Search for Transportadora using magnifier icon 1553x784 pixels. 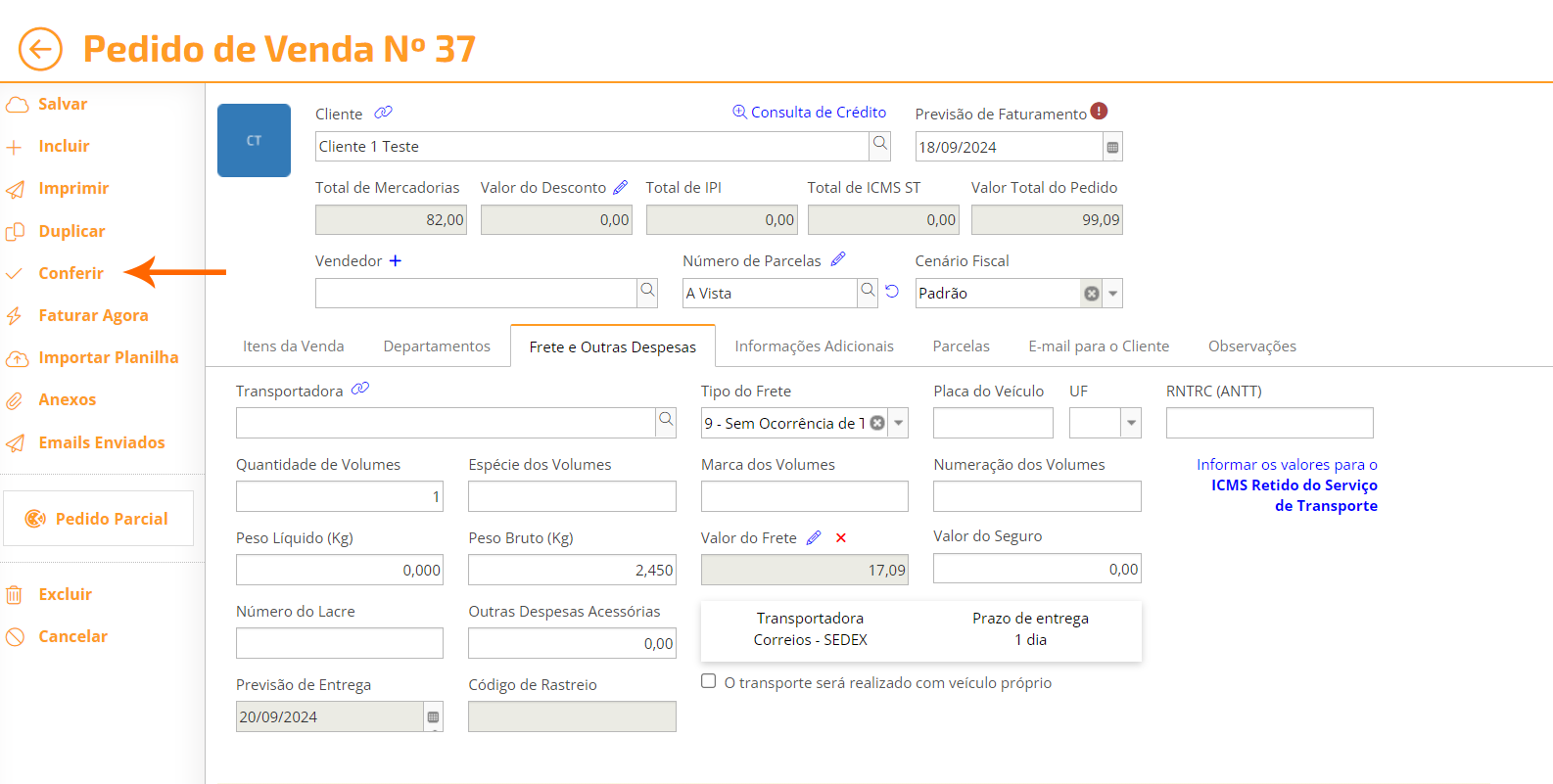coord(666,421)
